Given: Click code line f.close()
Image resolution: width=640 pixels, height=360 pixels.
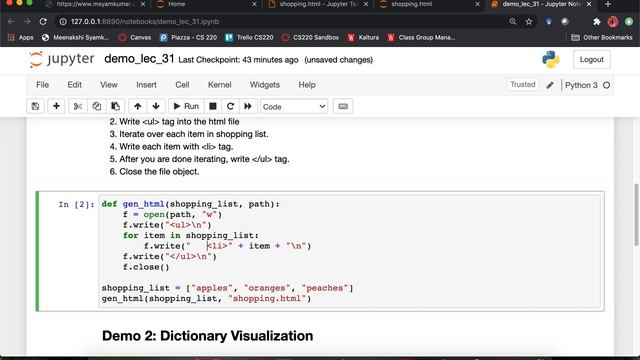Looking at the screenshot, I should 146,267.
